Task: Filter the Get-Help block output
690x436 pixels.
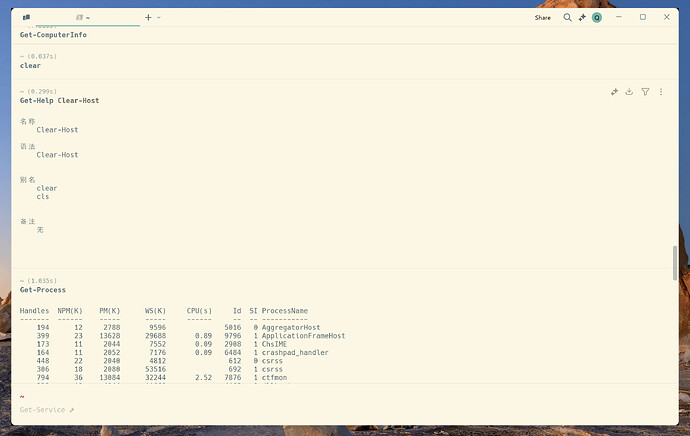Action: coord(645,92)
